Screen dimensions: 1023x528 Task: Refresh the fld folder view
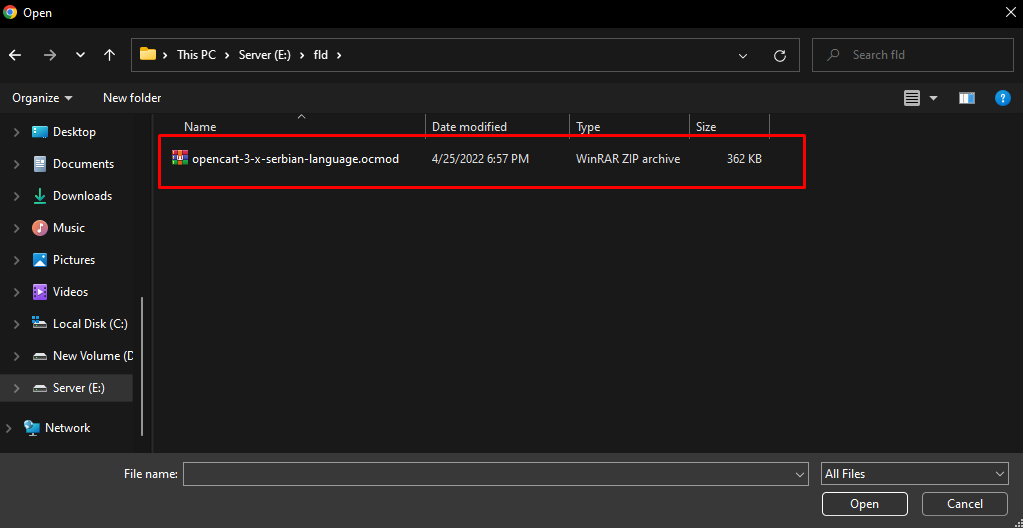(x=780, y=56)
